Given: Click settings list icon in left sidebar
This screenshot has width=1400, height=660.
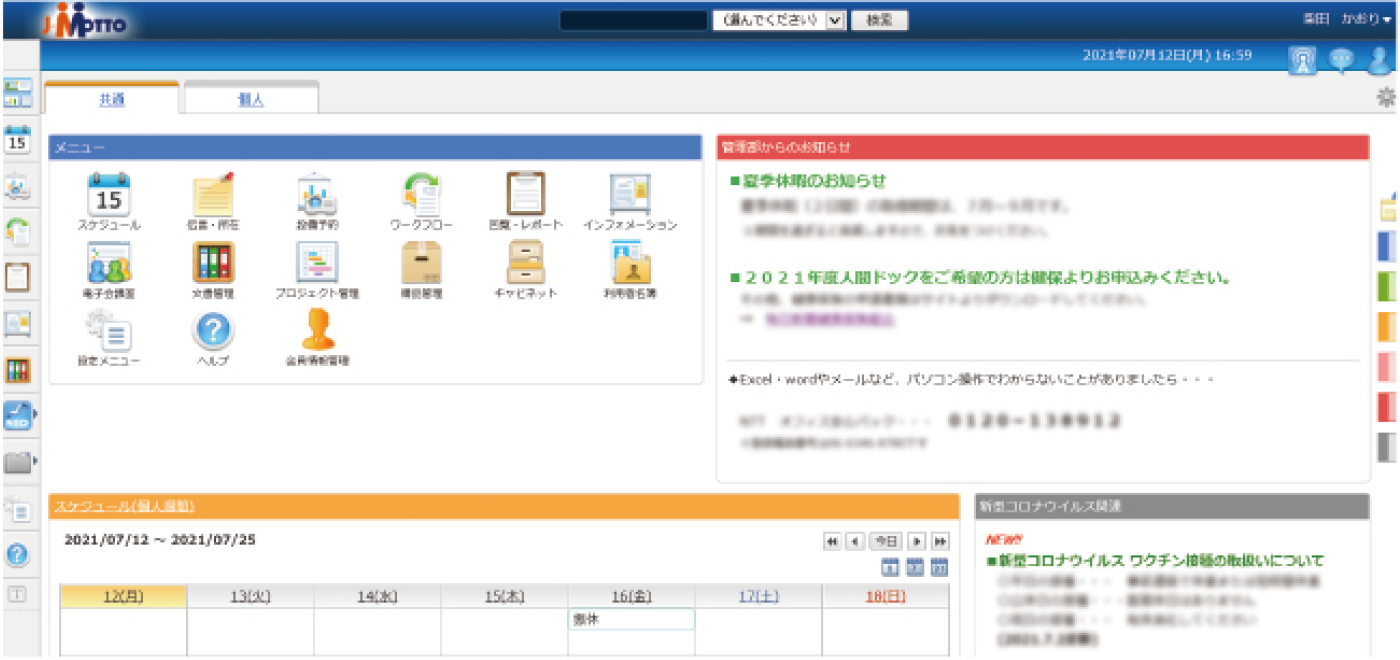Looking at the screenshot, I should [x=18, y=509].
